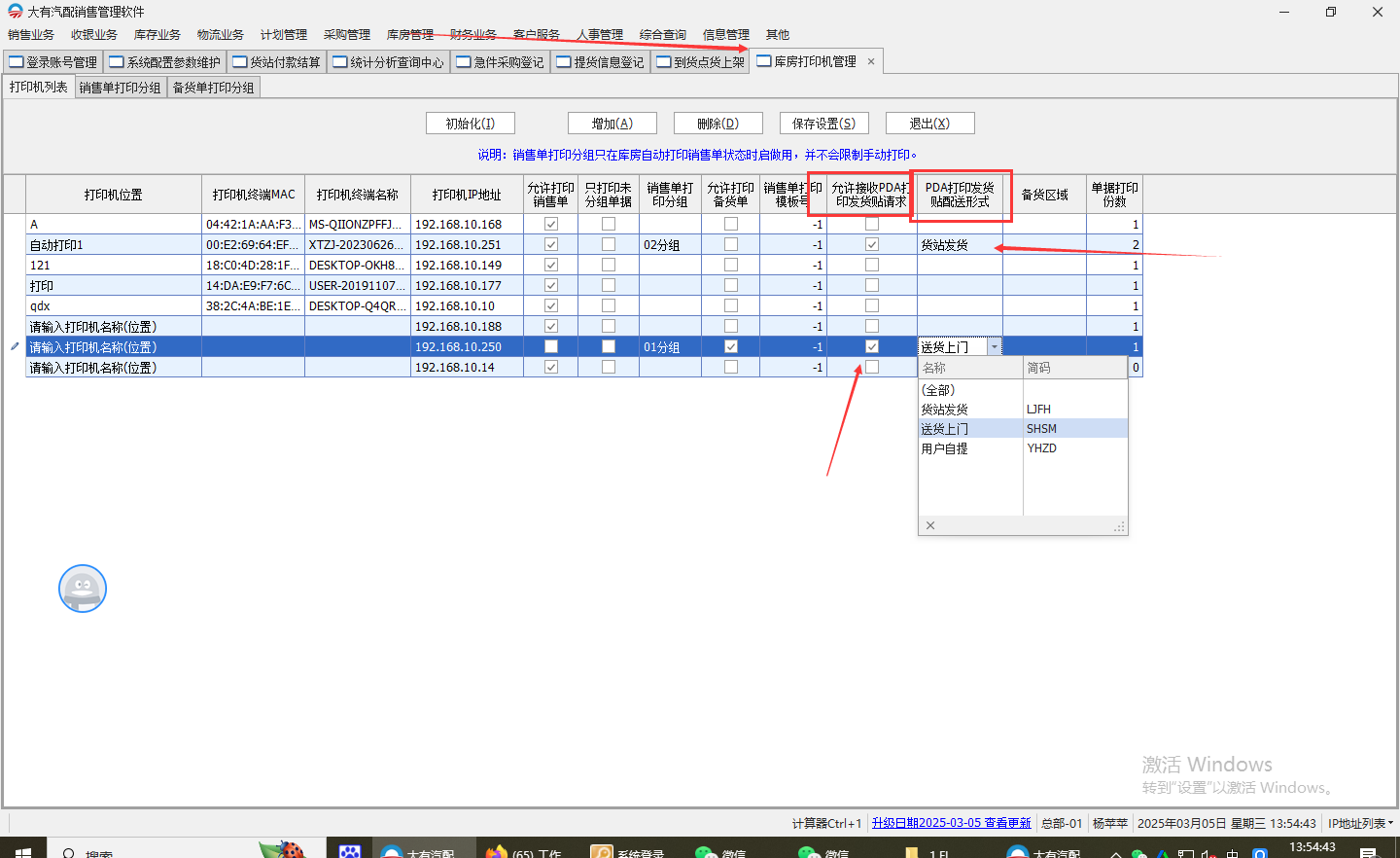Click the 统计分析查询中心 tab window icon
1400x858 pixels.
point(340,62)
